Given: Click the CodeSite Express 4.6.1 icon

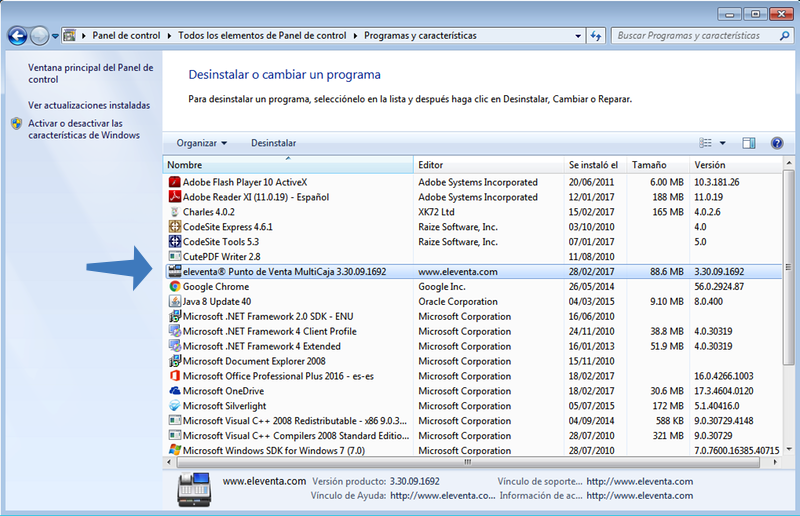Looking at the screenshot, I should 174,226.
